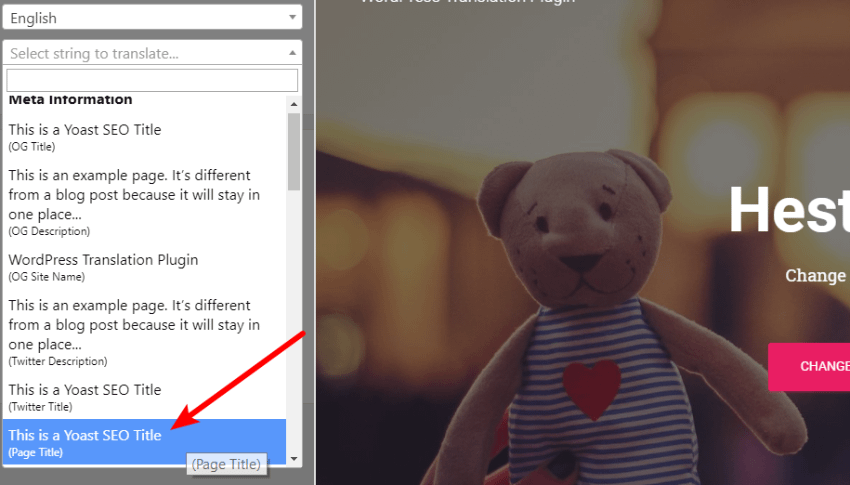Screen dimensions: 850x485
Task: Choose WordPress Translation Plugin OG Site Name
Action: point(144,267)
